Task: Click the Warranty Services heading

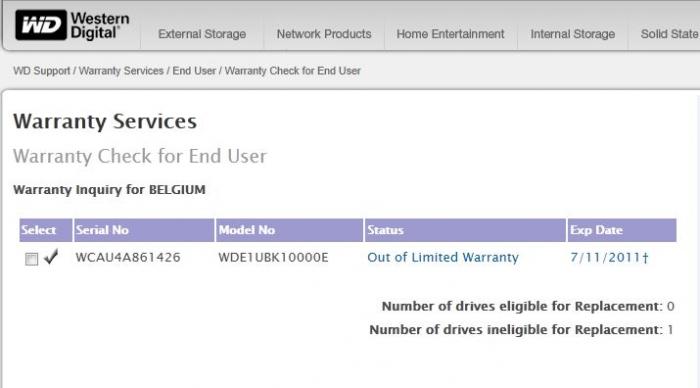Action: [105, 121]
